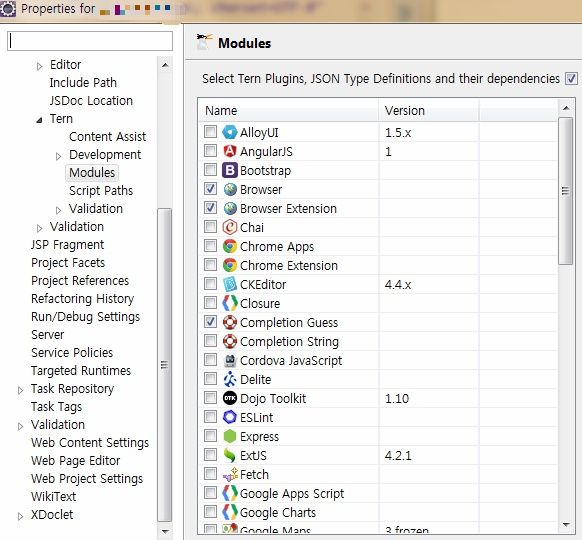Click the tree scrollbar up arrow
This screenshot has width=582, height=540.
point(165,65)
